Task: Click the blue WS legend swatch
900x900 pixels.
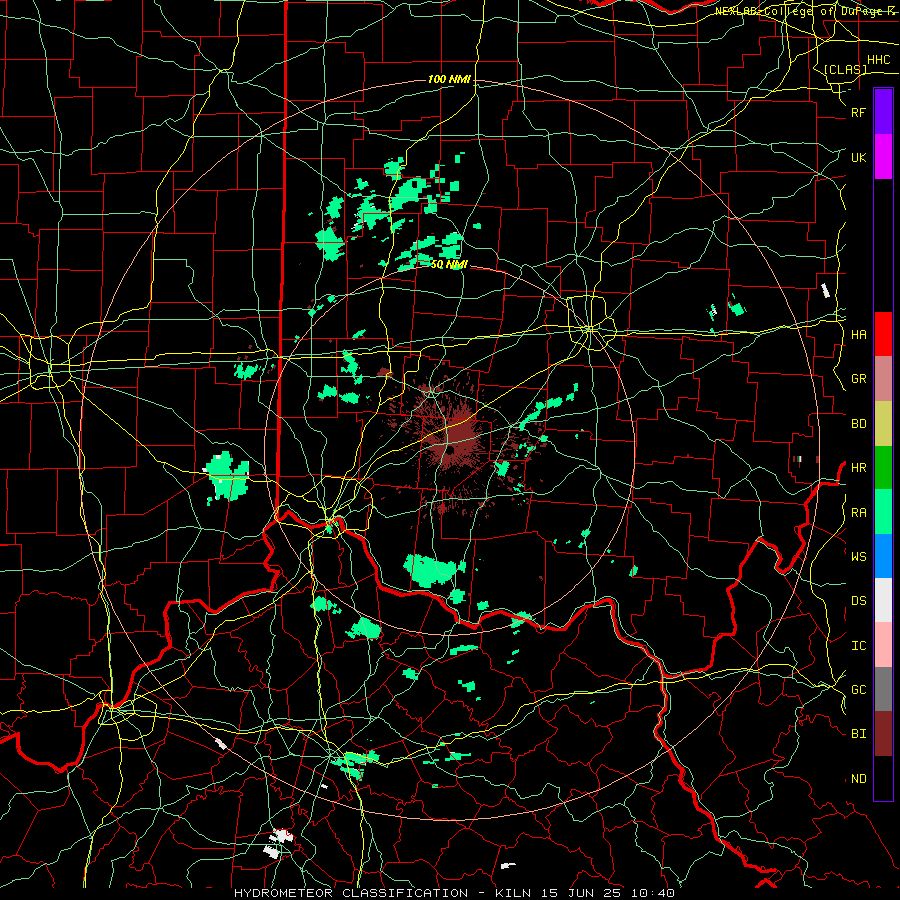Action: 883,556
